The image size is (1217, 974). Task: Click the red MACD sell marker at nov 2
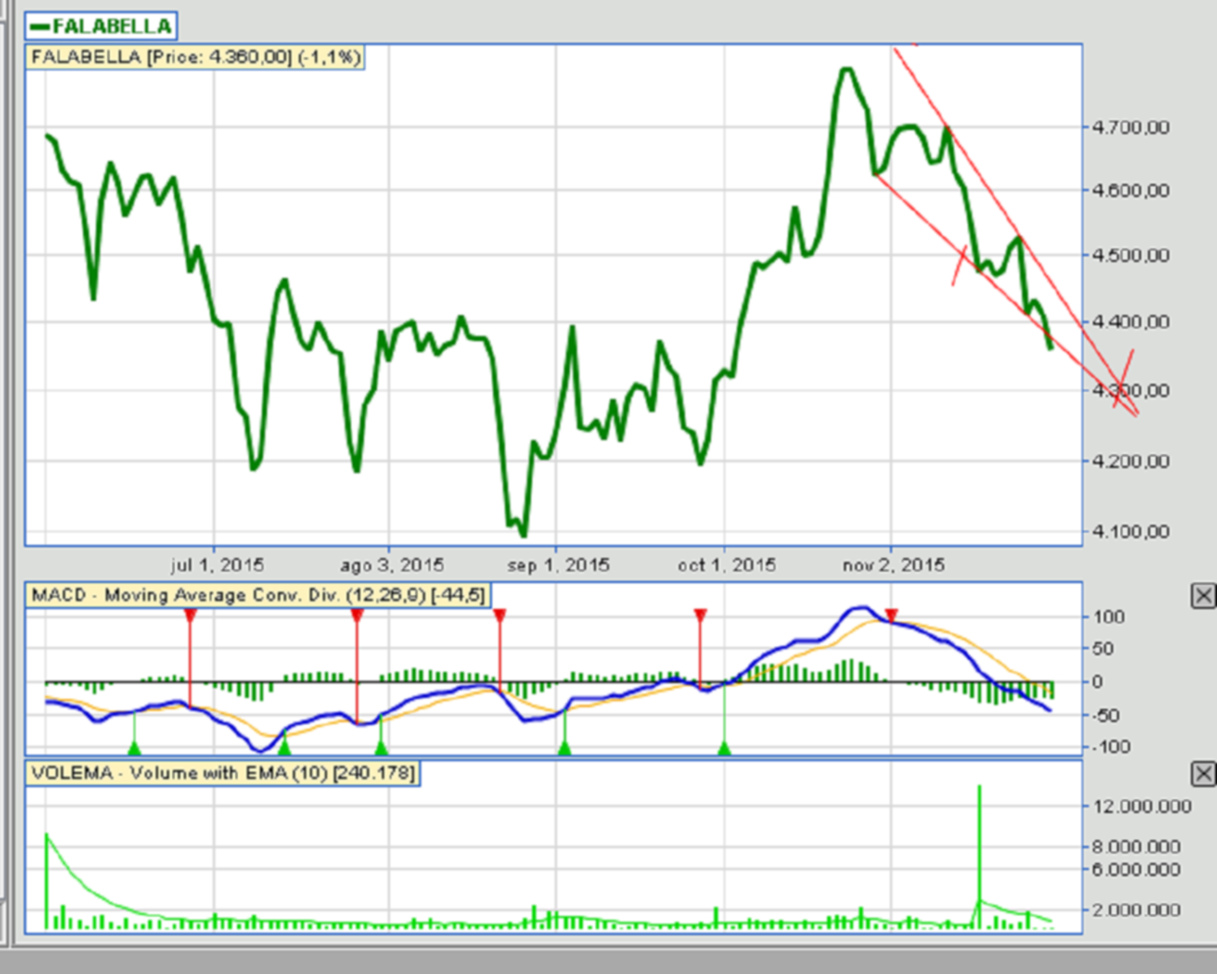tap(892, 615)
